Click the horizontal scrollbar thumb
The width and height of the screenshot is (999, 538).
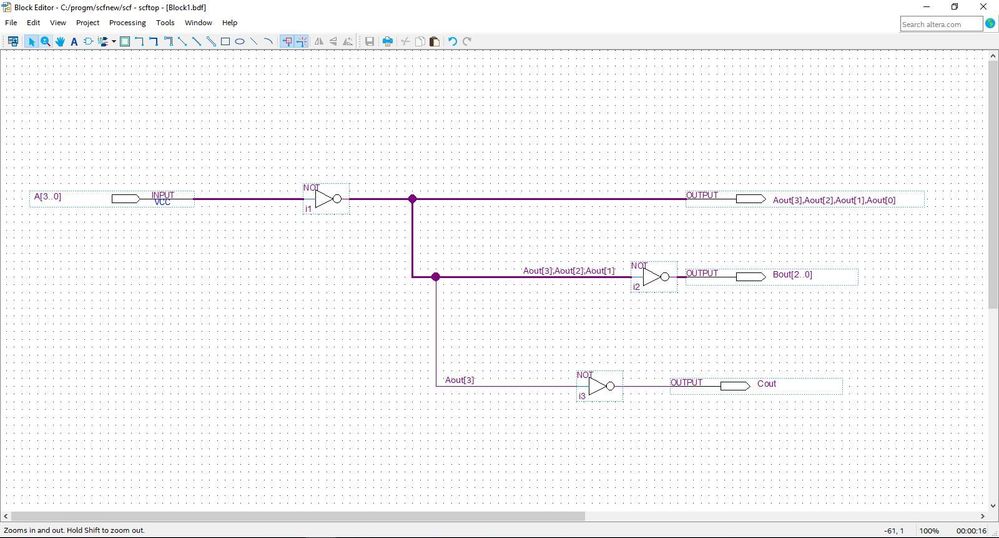click(x=298, y=516)
